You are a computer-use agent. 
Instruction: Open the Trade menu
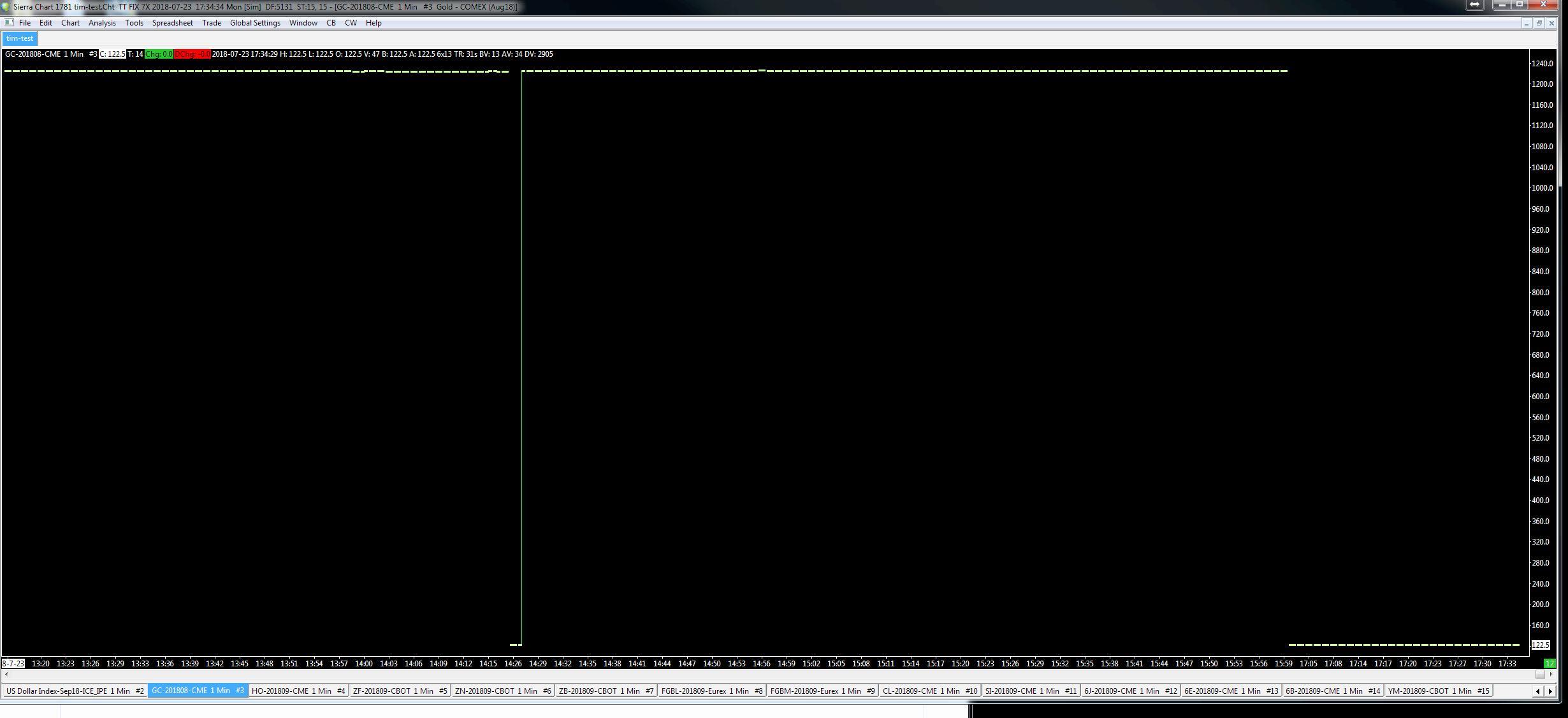point(211,23)
